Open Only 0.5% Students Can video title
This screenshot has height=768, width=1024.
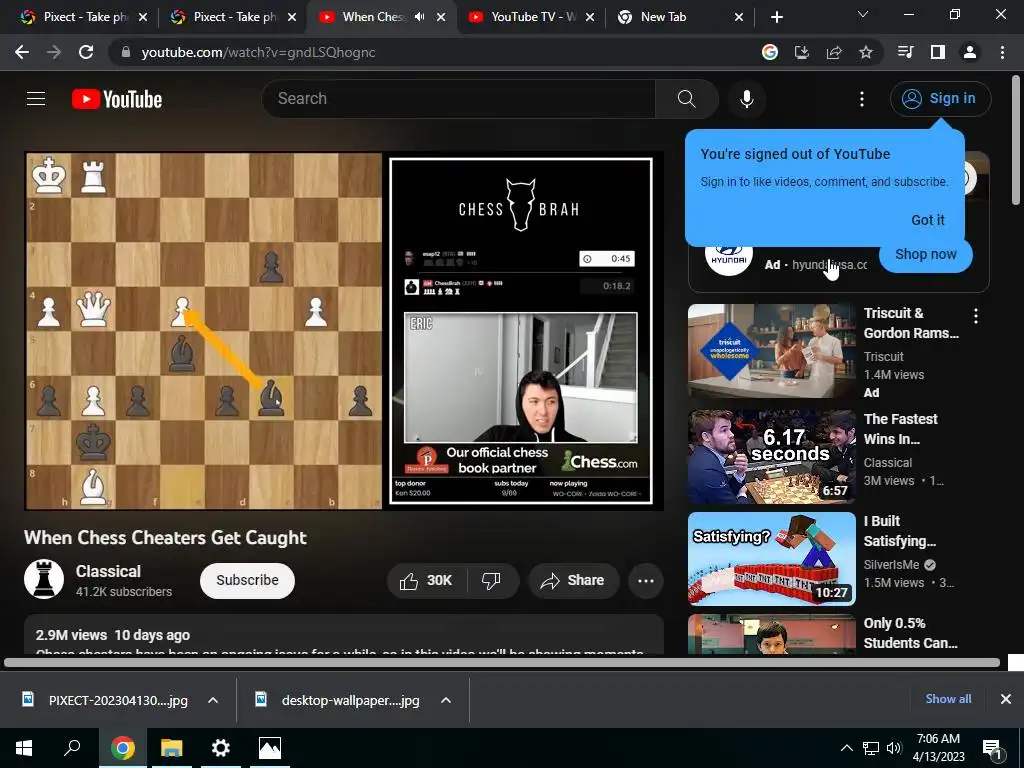(910, 633)
